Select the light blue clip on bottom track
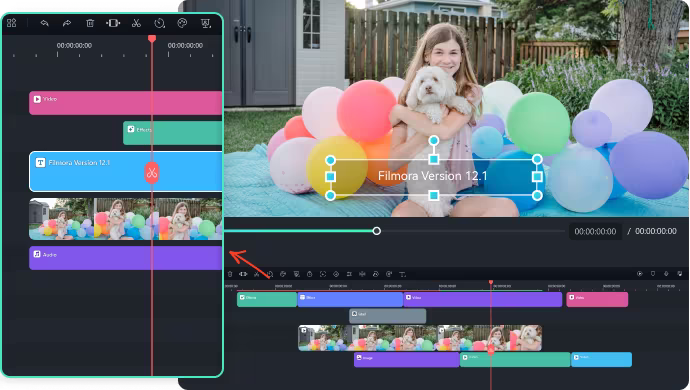The height and width of the screenshot is (390, 690). tap(602, 359)
